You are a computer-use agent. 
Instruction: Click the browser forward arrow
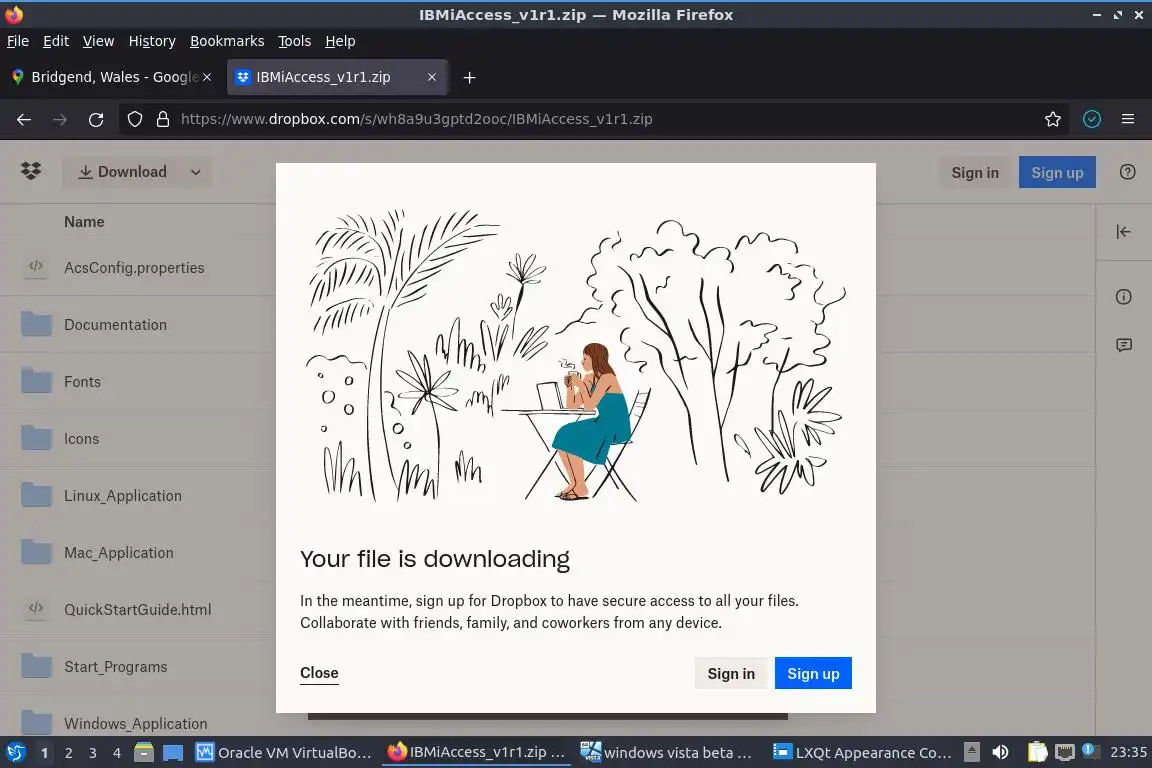pos(60,119)
